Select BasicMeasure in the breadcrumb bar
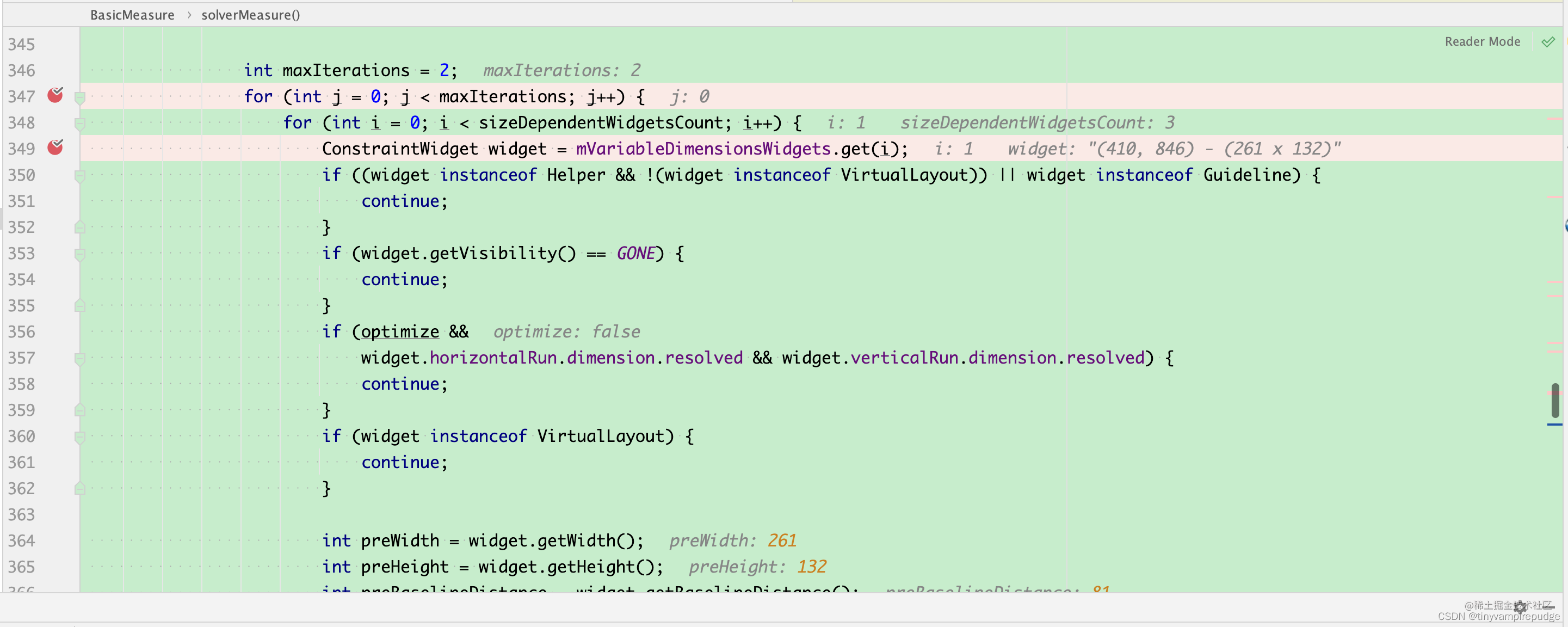The image size is (1568, 627). (132, 15)
